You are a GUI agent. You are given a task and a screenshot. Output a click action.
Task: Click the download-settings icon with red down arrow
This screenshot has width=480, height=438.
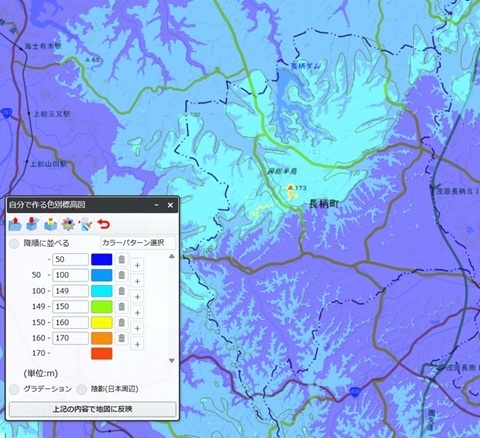(33, 224)
